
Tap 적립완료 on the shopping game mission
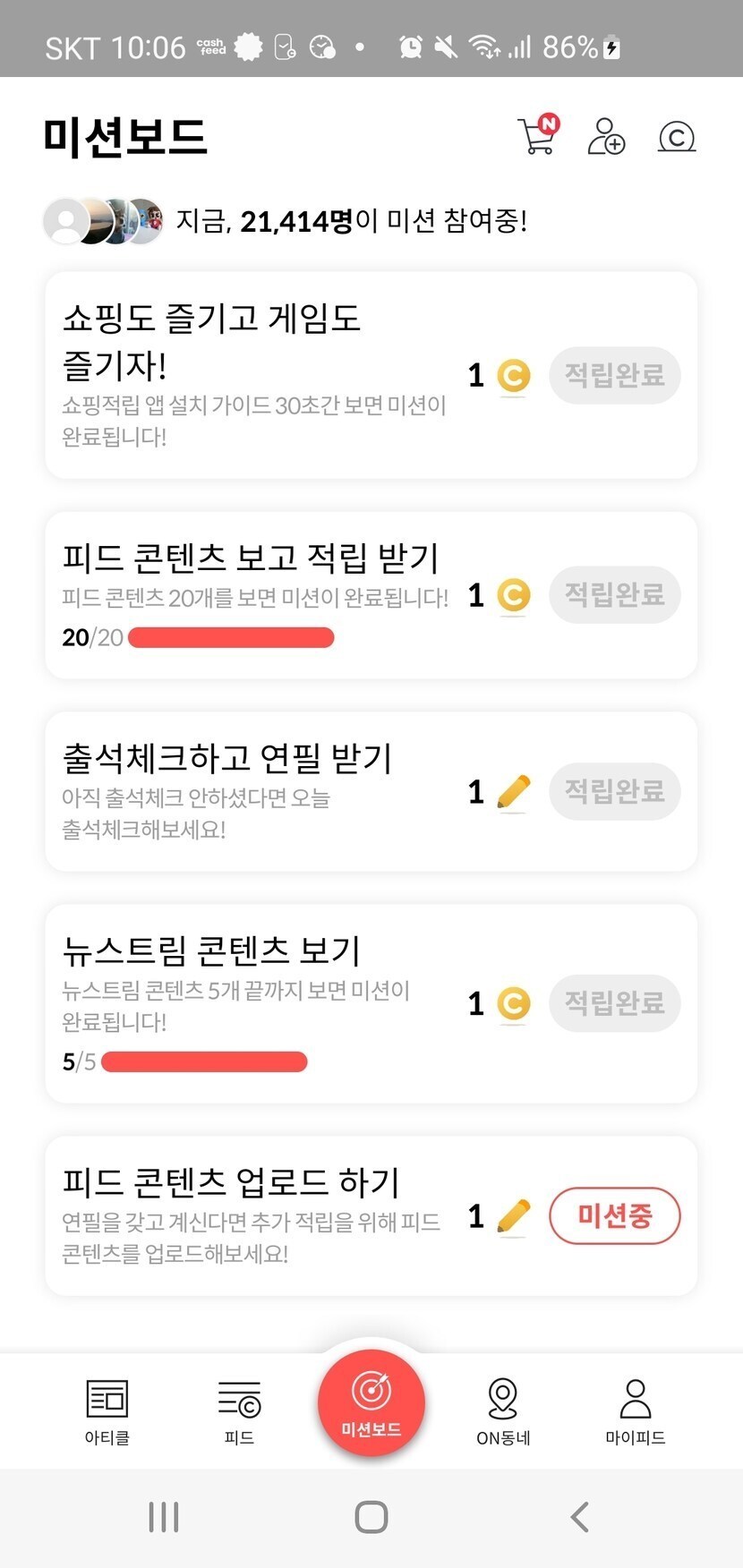(614, 375)
